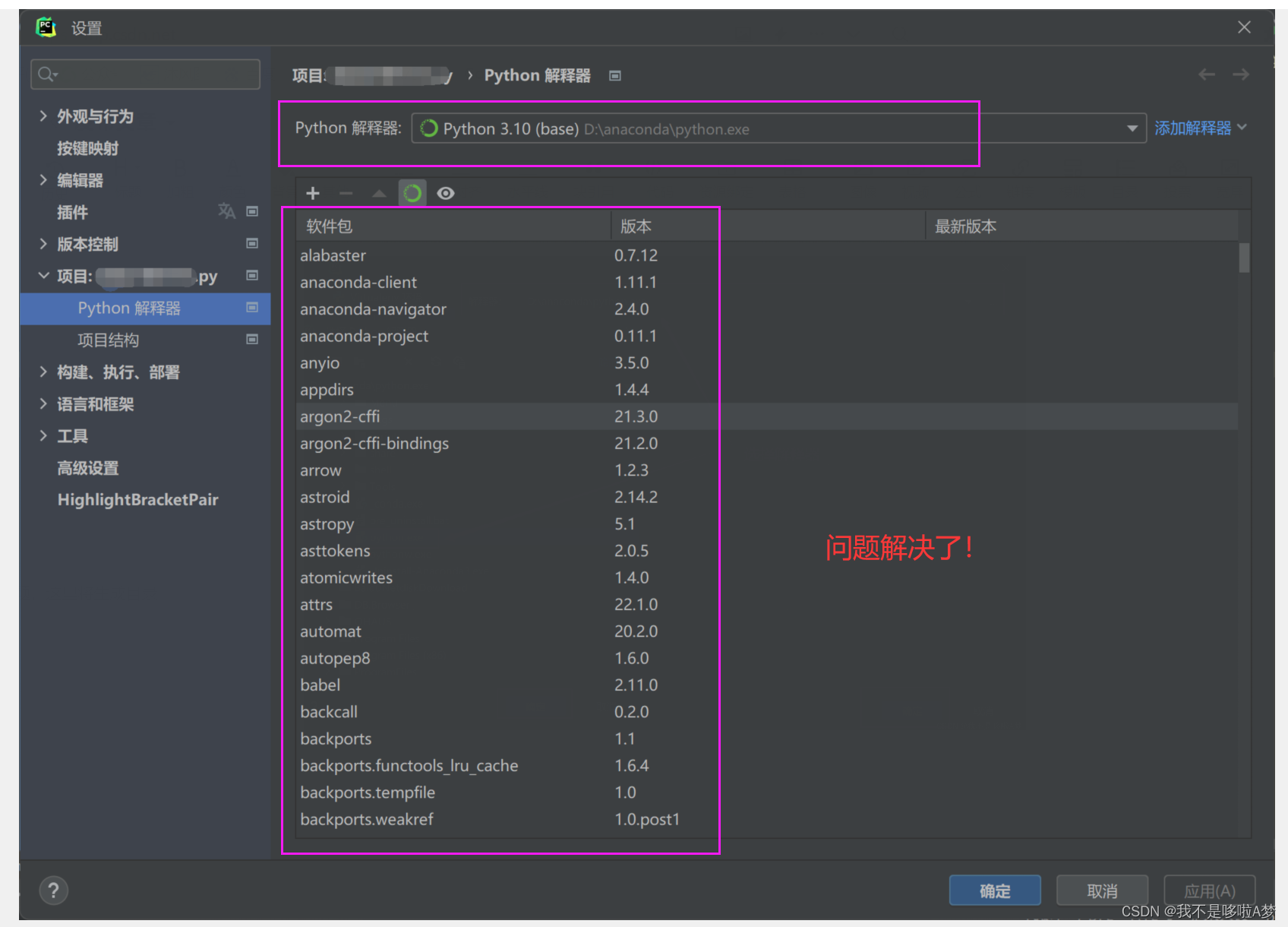The image size is (1288, 927).
Task: Click the project-level icon beside 版本控制
Action: tap(252, 243)
